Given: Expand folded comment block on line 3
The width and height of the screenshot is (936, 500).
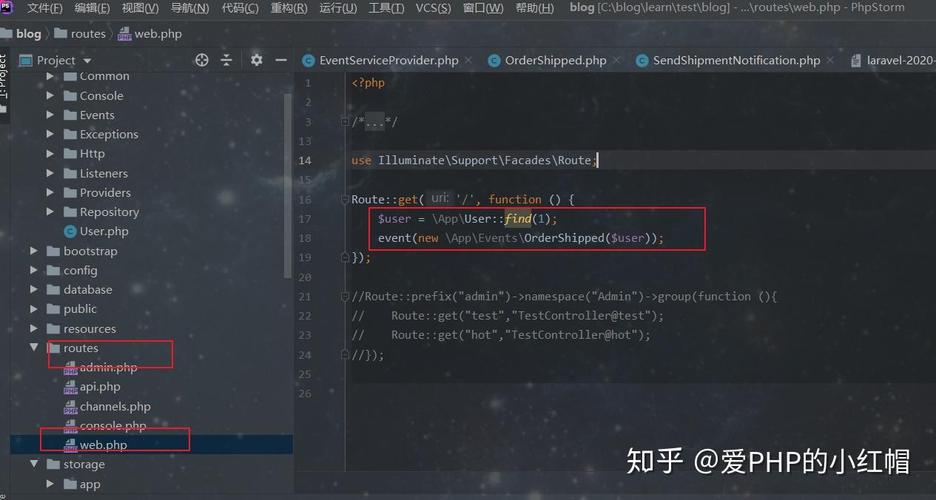Looking at the screenshot, I should coord(344,122).
